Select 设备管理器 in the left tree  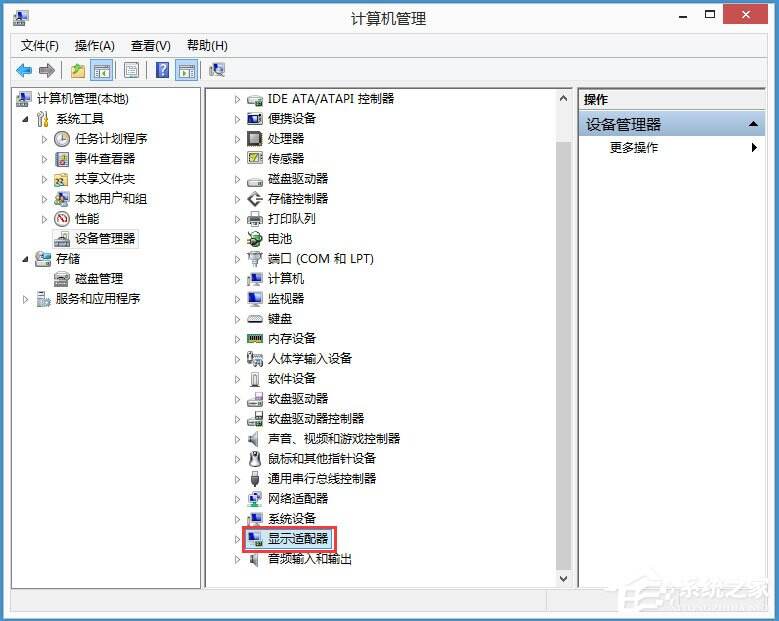click(x=105, y=238)
